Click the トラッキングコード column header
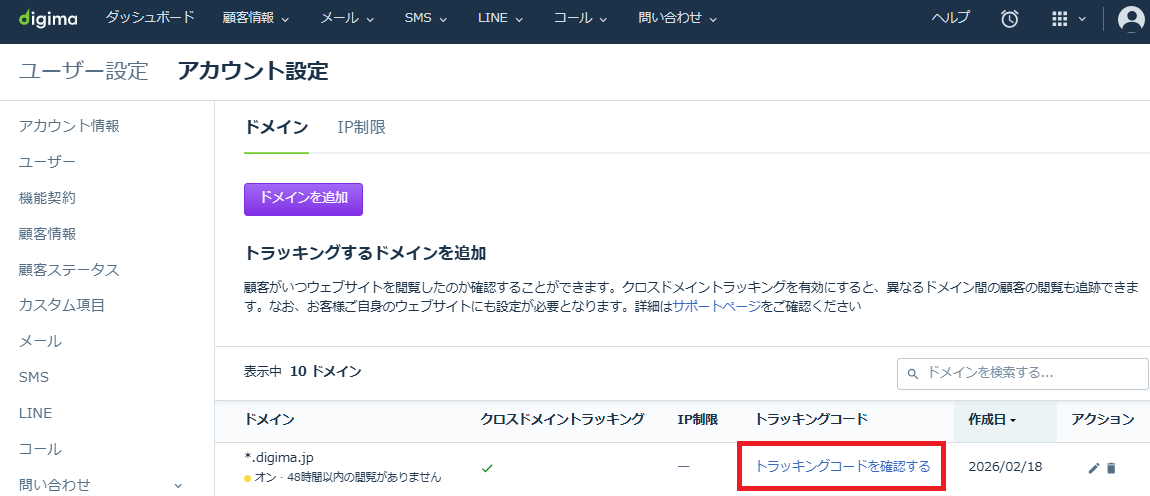 coord(811,420)
